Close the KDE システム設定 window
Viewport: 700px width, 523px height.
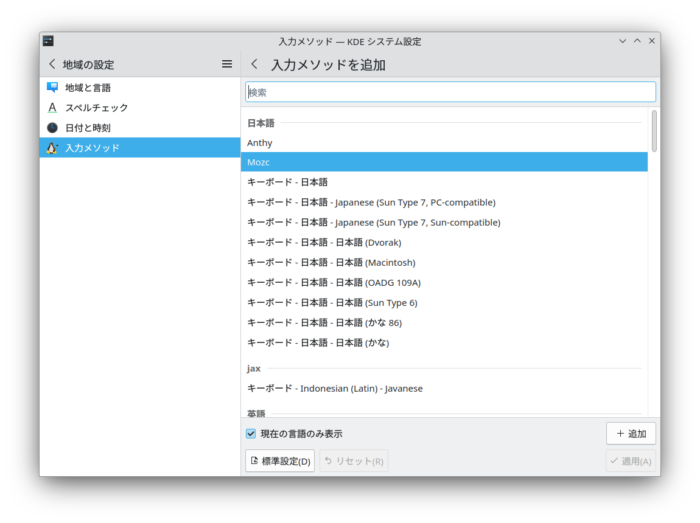pyautogui.click(x=652, y=41)
